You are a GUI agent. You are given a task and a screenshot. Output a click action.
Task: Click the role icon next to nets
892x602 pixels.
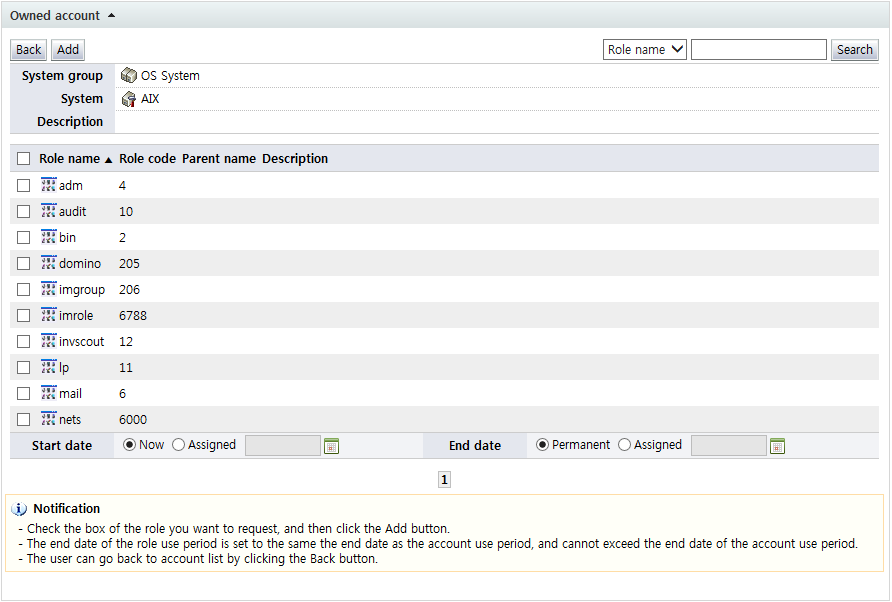click(x=48, y=419)
